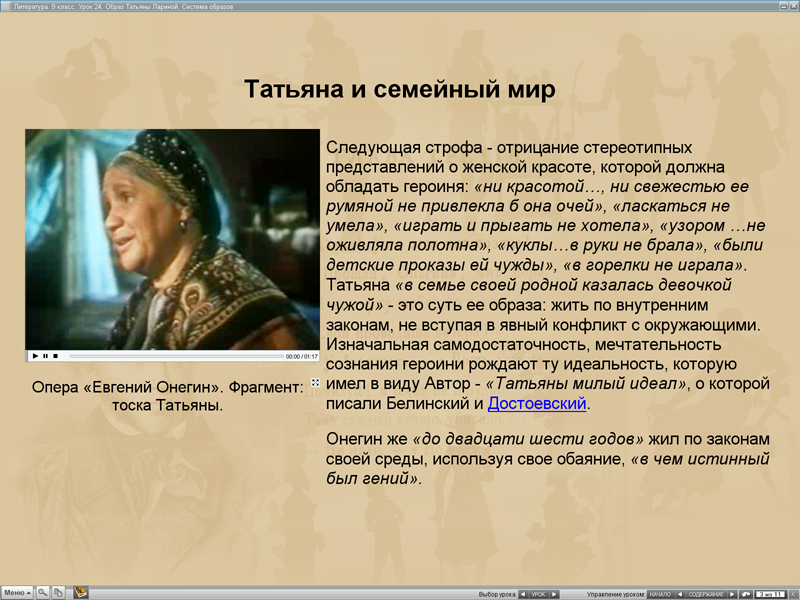
Task: Open the textbook icon on the bottom toolbar
Action: [80, 591]
